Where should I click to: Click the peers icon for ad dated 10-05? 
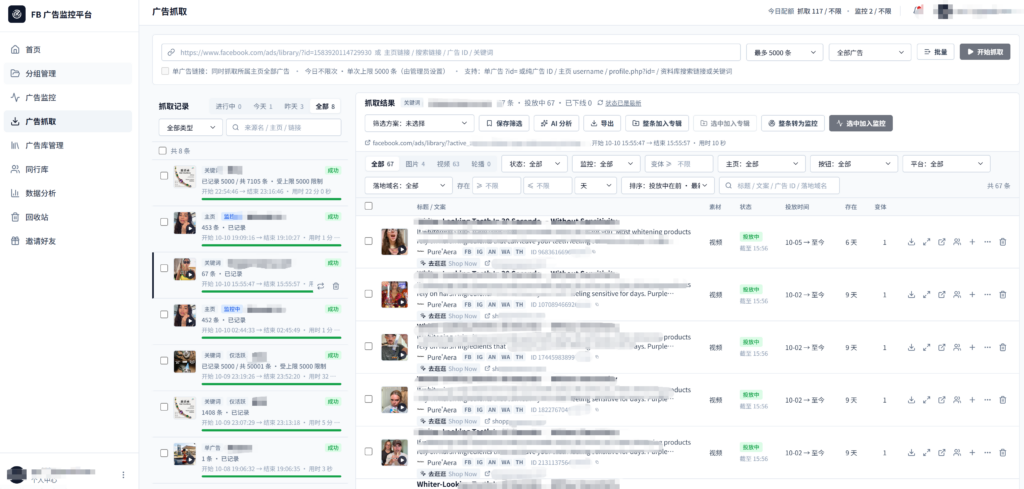(957, 242)
